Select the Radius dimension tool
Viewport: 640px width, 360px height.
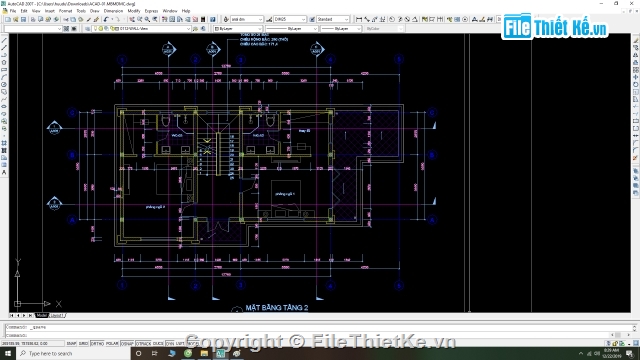pyautogui.click(x=392, y=19)
